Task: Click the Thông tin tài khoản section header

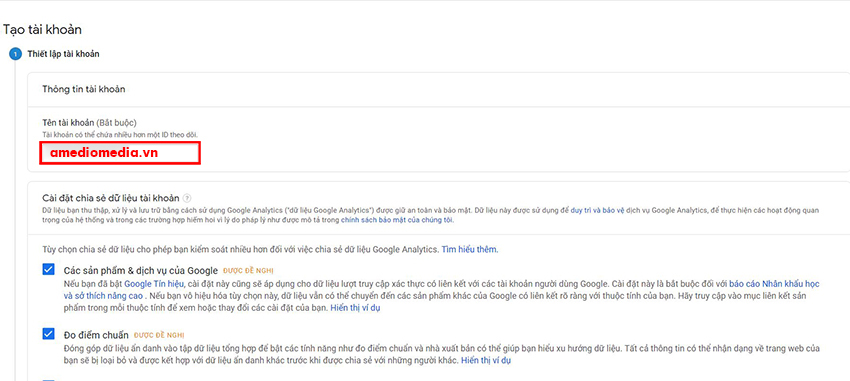Action: [x=83, y=89]
